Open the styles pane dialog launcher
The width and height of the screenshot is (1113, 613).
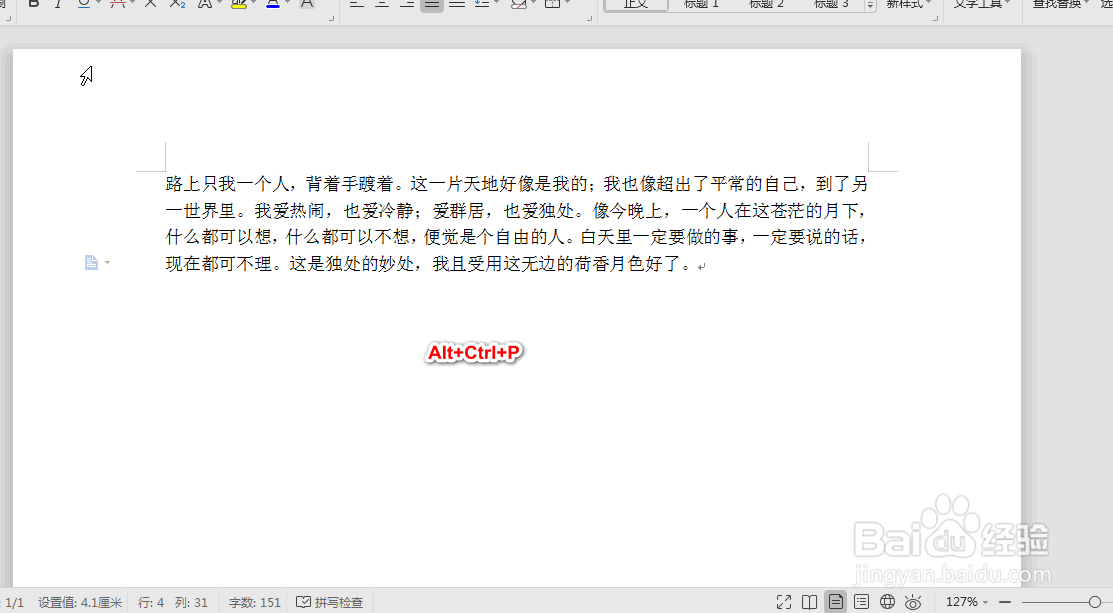tap(936, 18)
